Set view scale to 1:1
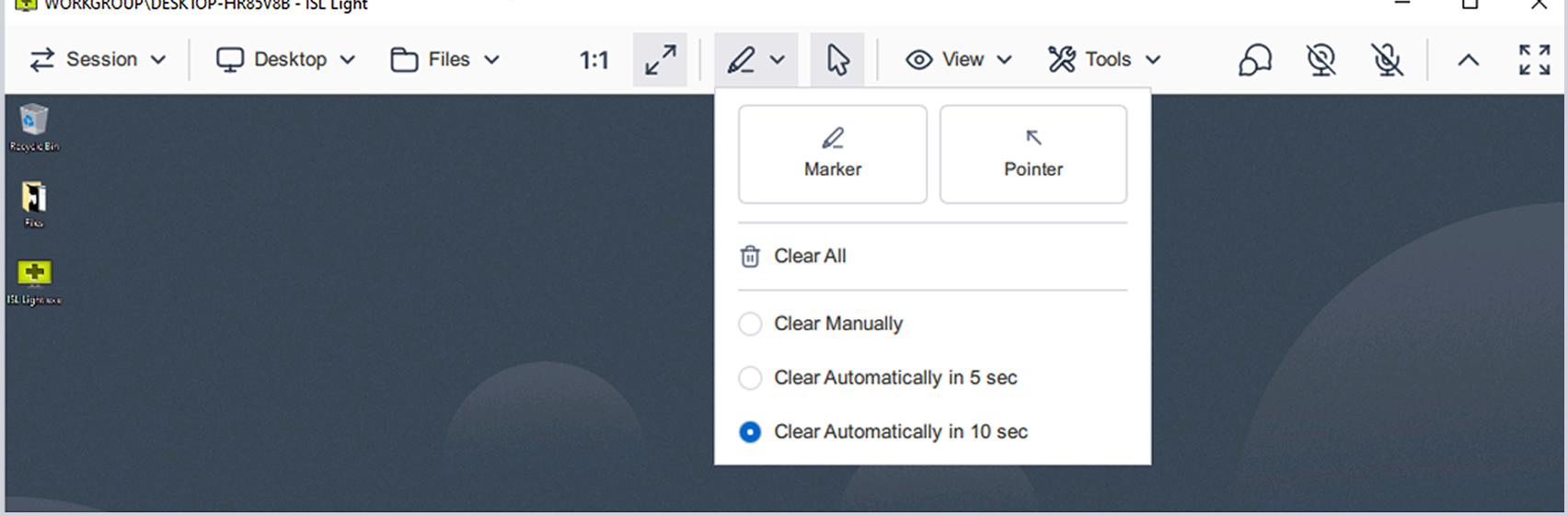This screenshot has width=1568, height=516. (594, 61)
